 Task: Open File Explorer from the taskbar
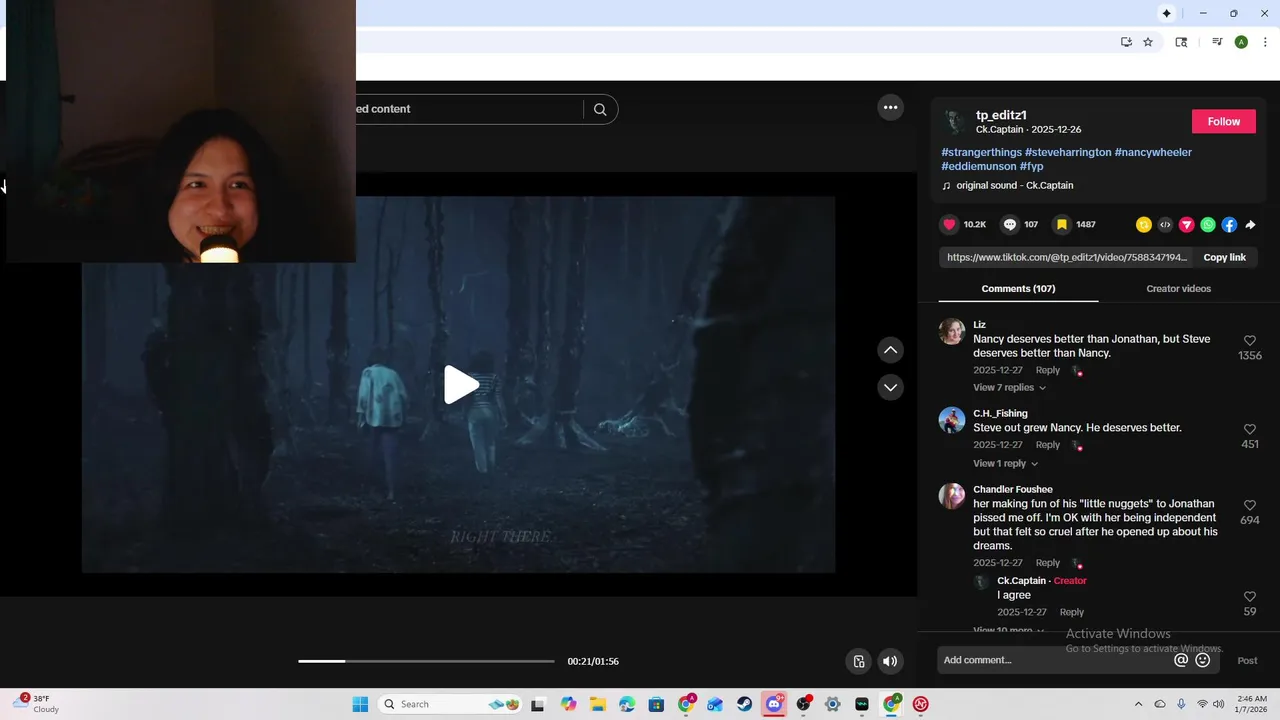(598, 704)
